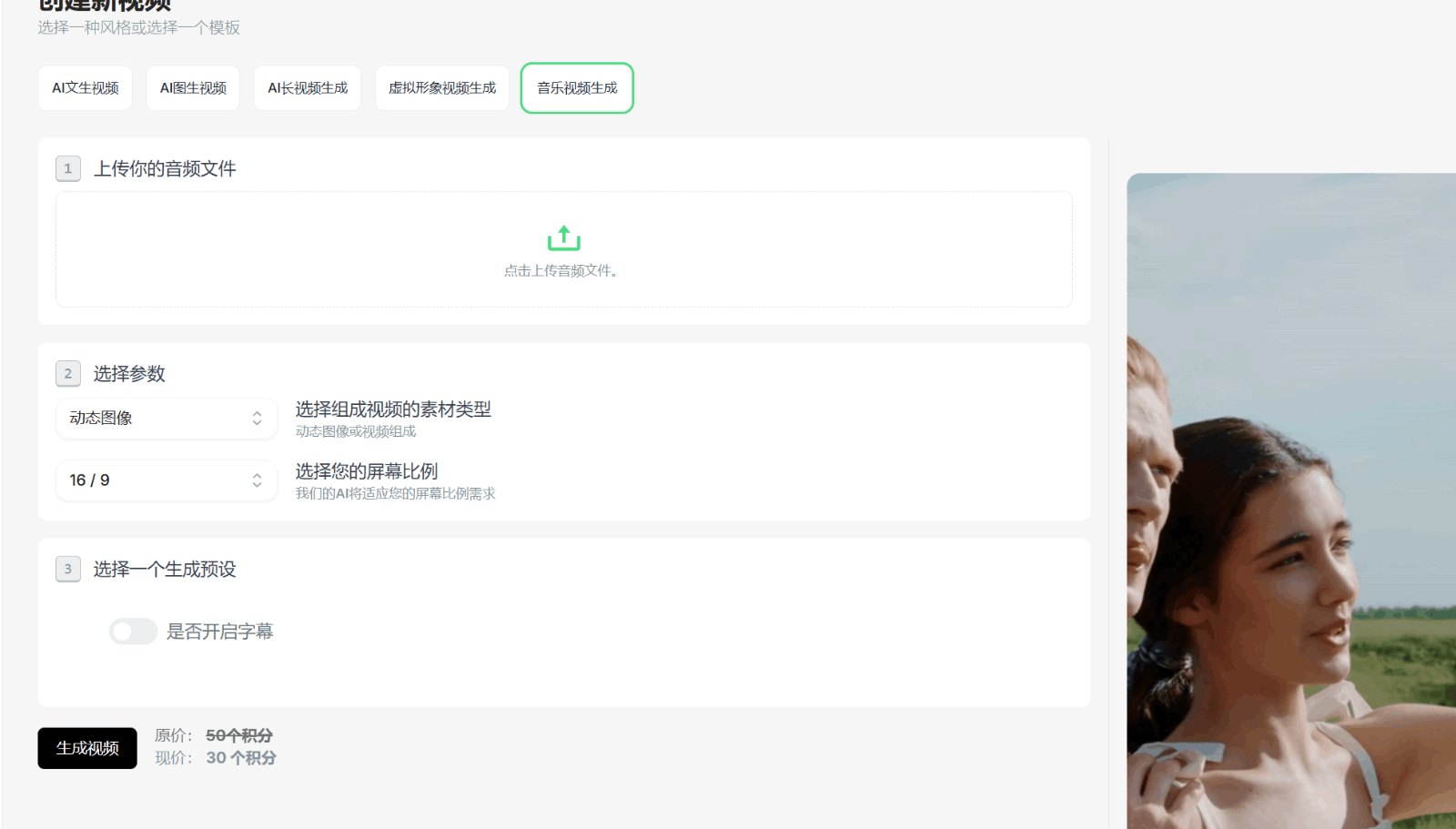The width and height of the screenshot is (1456, 829).
Task: Click the 30 个积分 current price text
Action: point(240,758)
